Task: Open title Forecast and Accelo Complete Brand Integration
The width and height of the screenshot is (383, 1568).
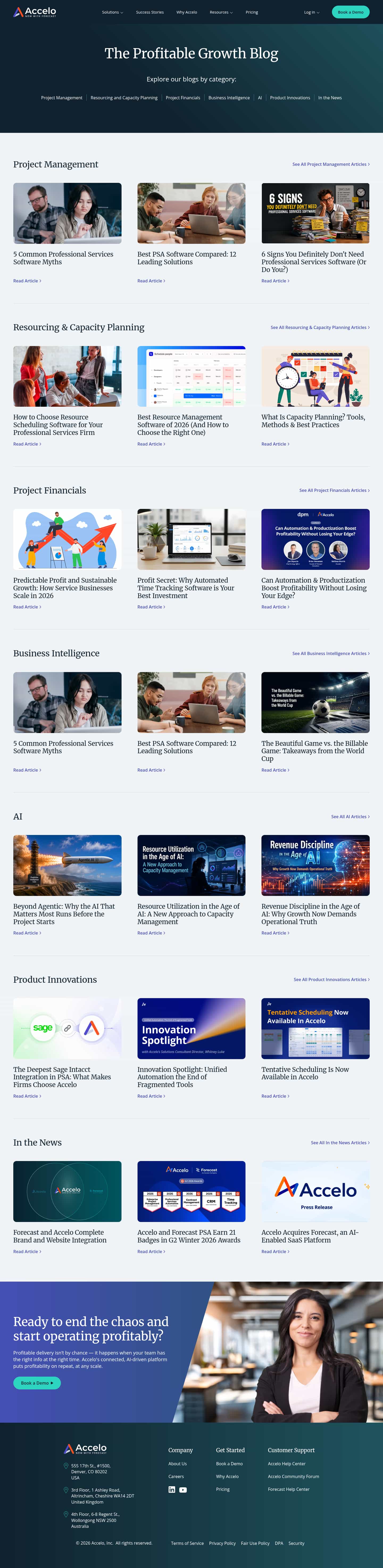Action: pyautogui.click(x=60, y=1236)
